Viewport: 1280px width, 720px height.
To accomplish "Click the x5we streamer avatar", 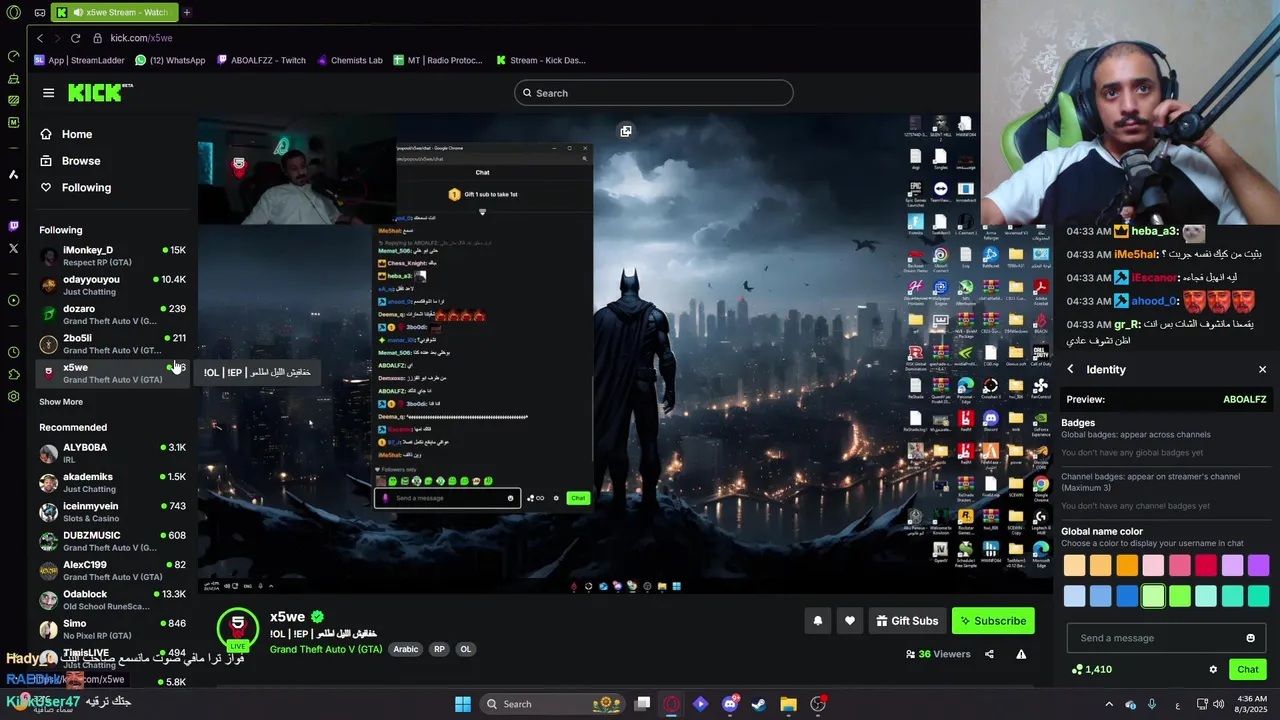I will tap(238, 629).
